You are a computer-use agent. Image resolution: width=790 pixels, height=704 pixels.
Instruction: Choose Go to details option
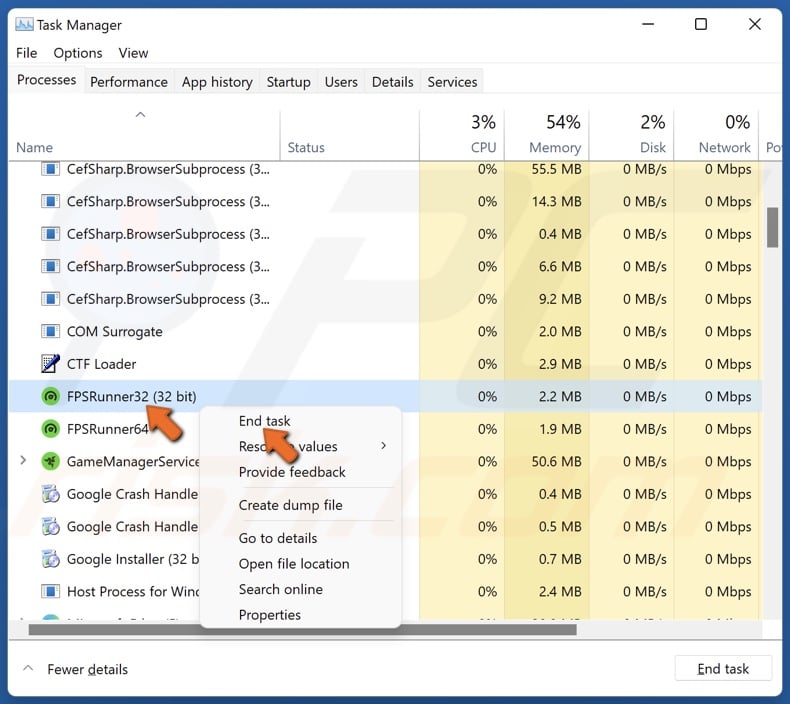[278, 538]
